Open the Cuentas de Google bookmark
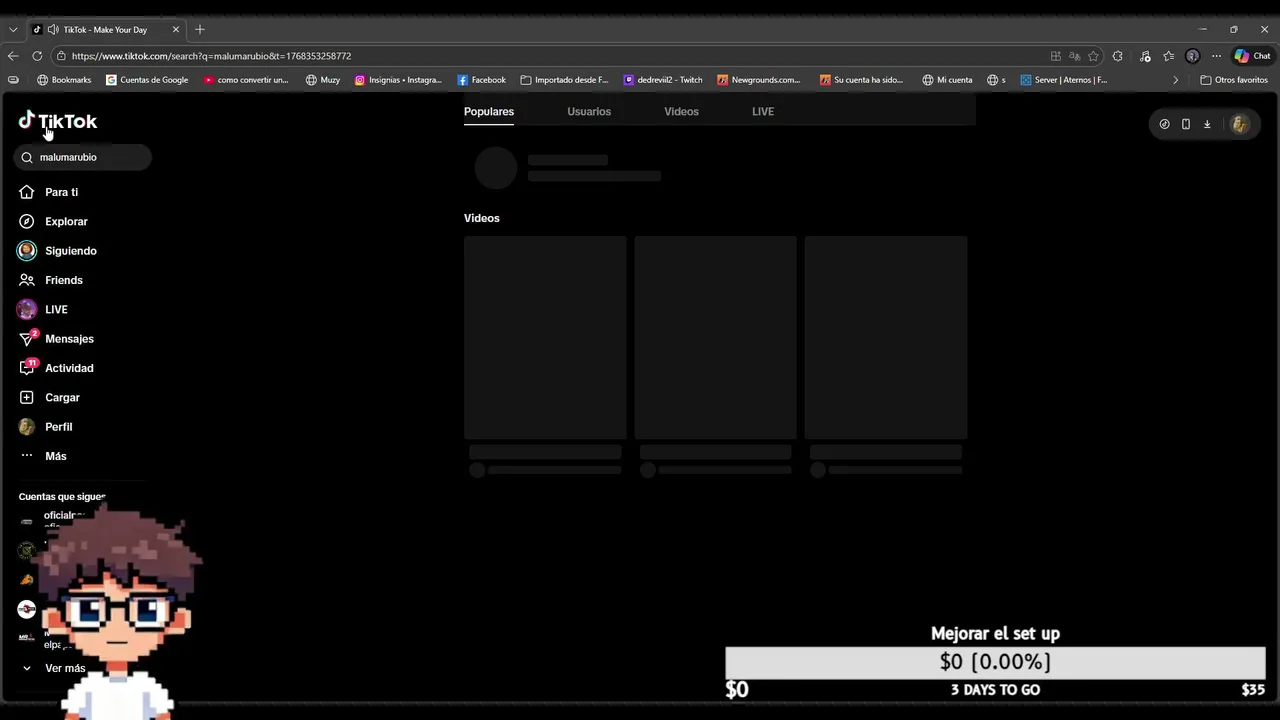1280x720 pixels. tap(147, 80)
